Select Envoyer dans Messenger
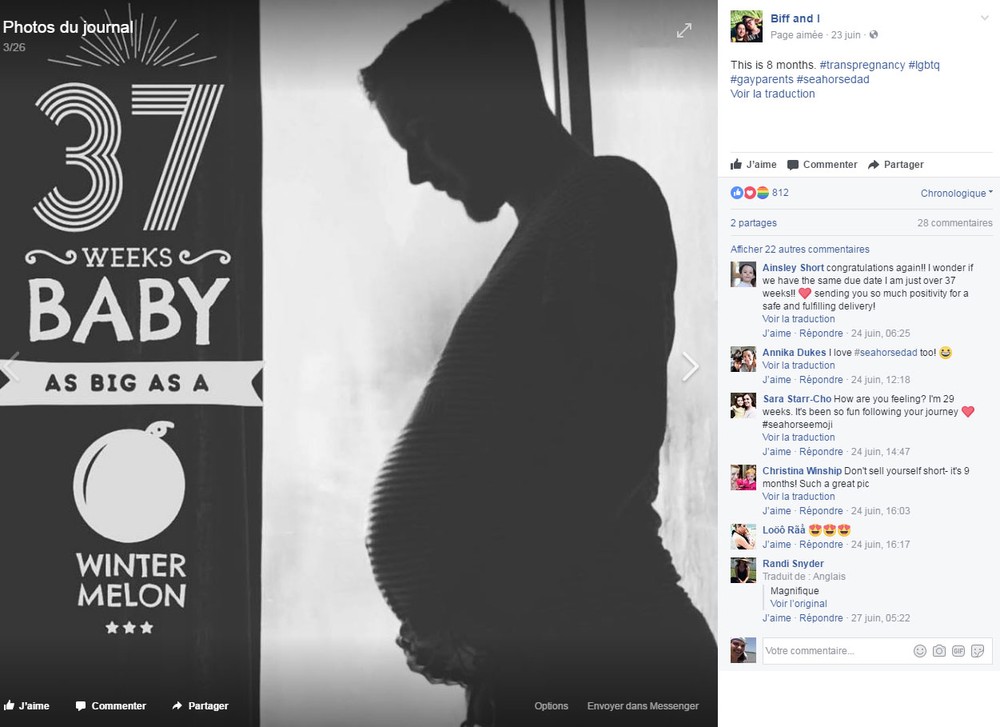Viewport: 1000px width, 727px height. [642, 705]
